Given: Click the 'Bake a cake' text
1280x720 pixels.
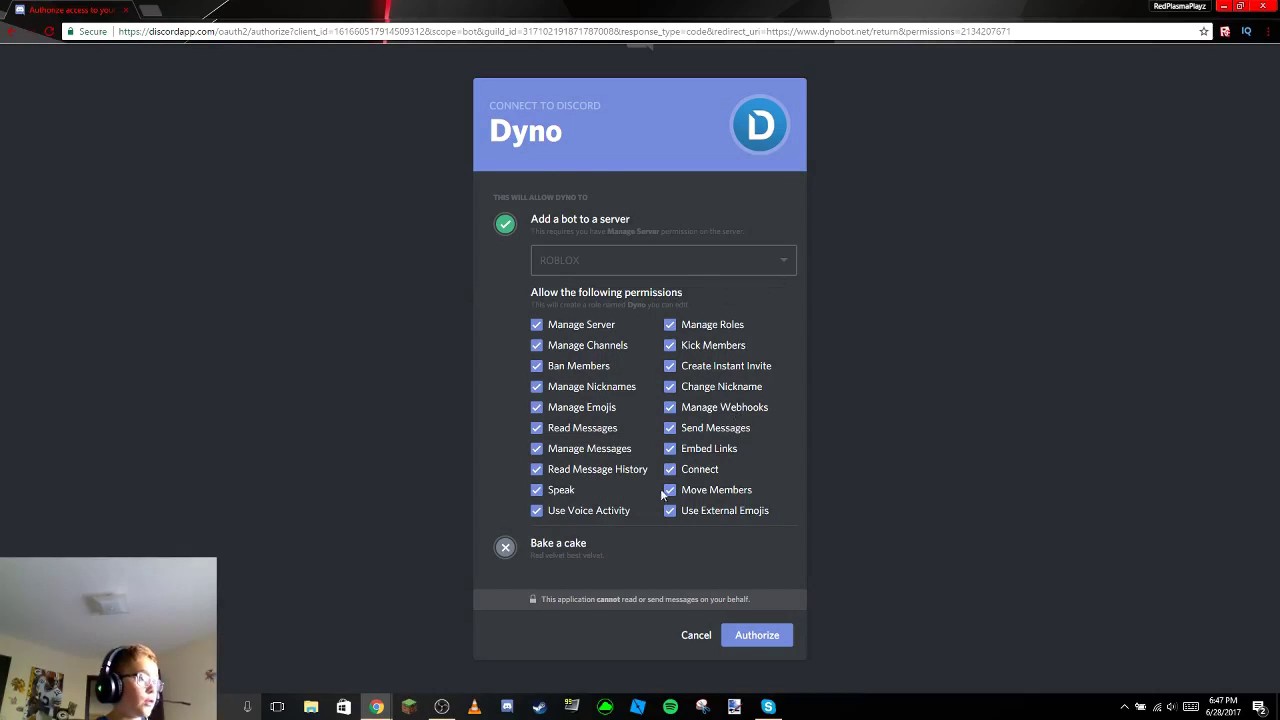Looking at the screenshot, I should coord(558,543).
